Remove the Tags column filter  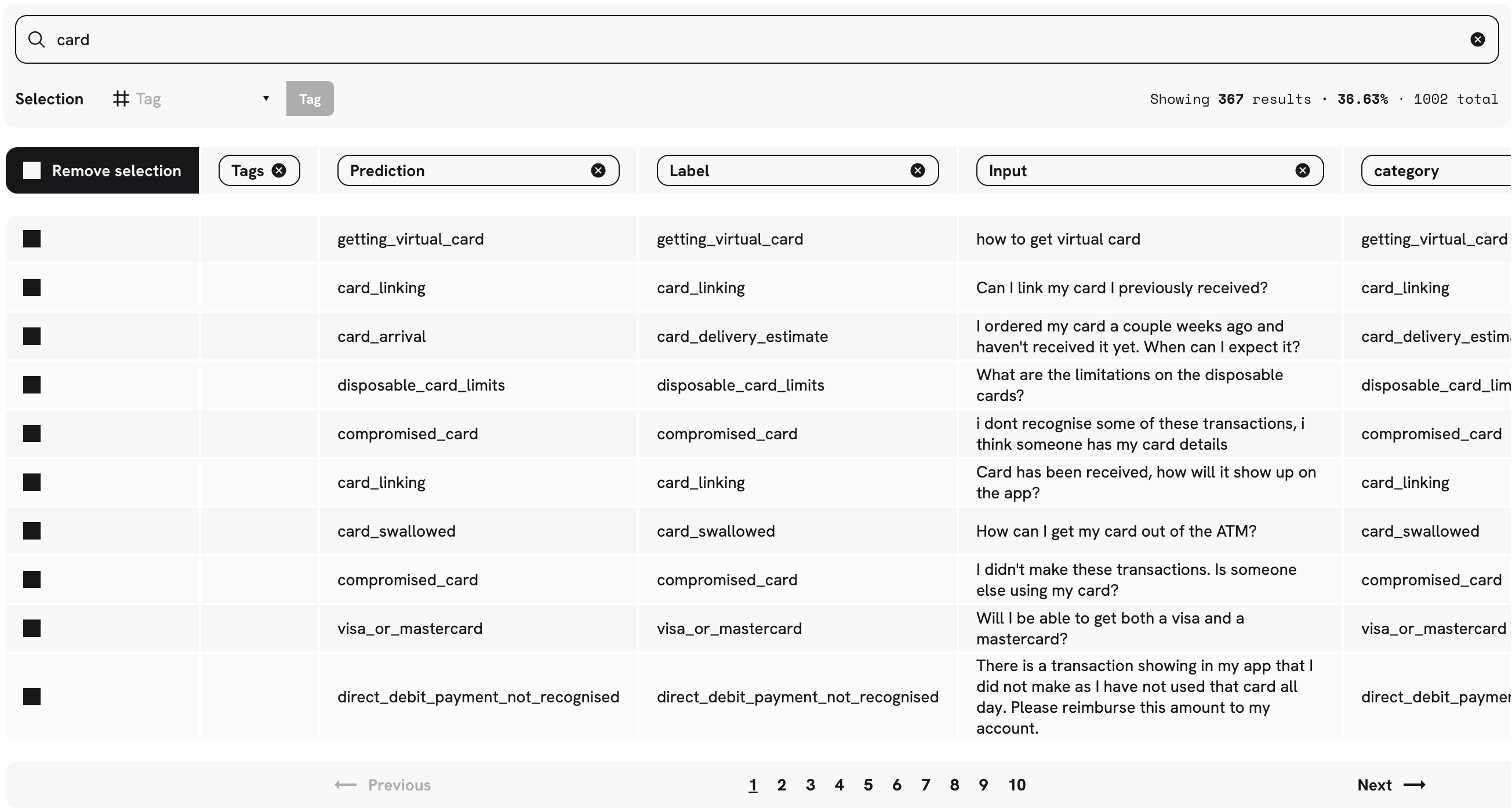pyautogui.click(x=279, y=170)
